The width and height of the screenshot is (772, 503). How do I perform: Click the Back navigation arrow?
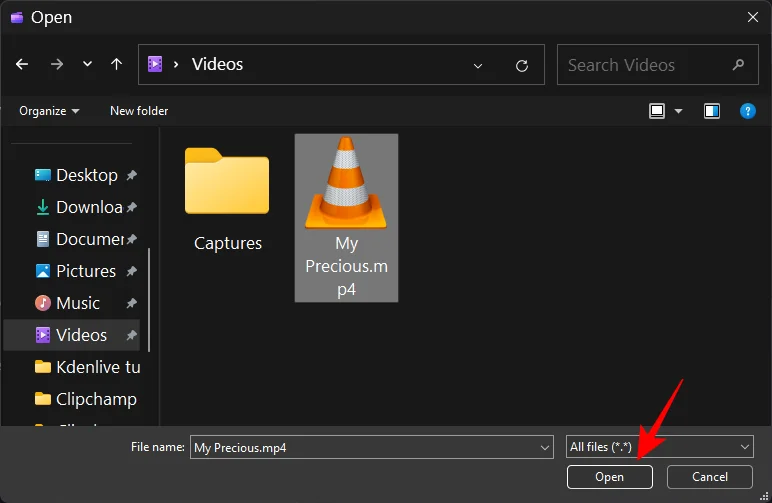tap(22, 64)
